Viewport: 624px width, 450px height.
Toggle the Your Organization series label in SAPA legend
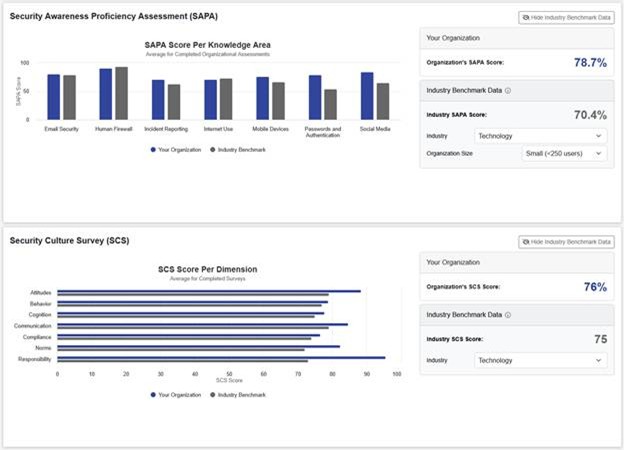tap(180, 149)
